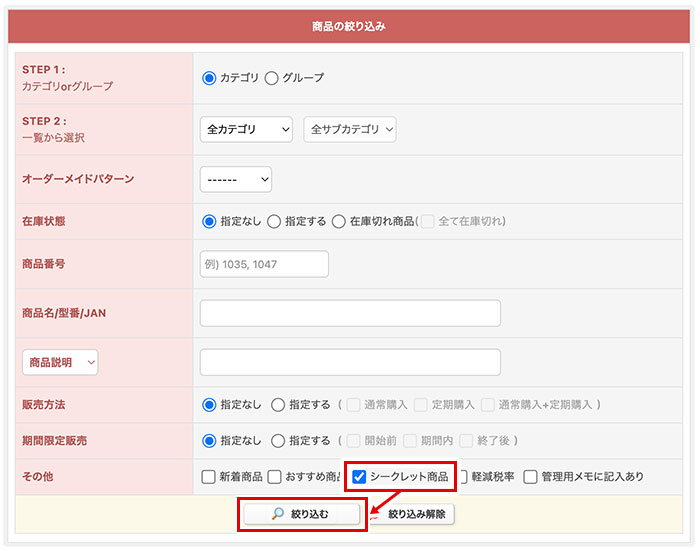Click the 商品番号 input field
This screenshot has width=700, height=551.
(x=264, y=264)
